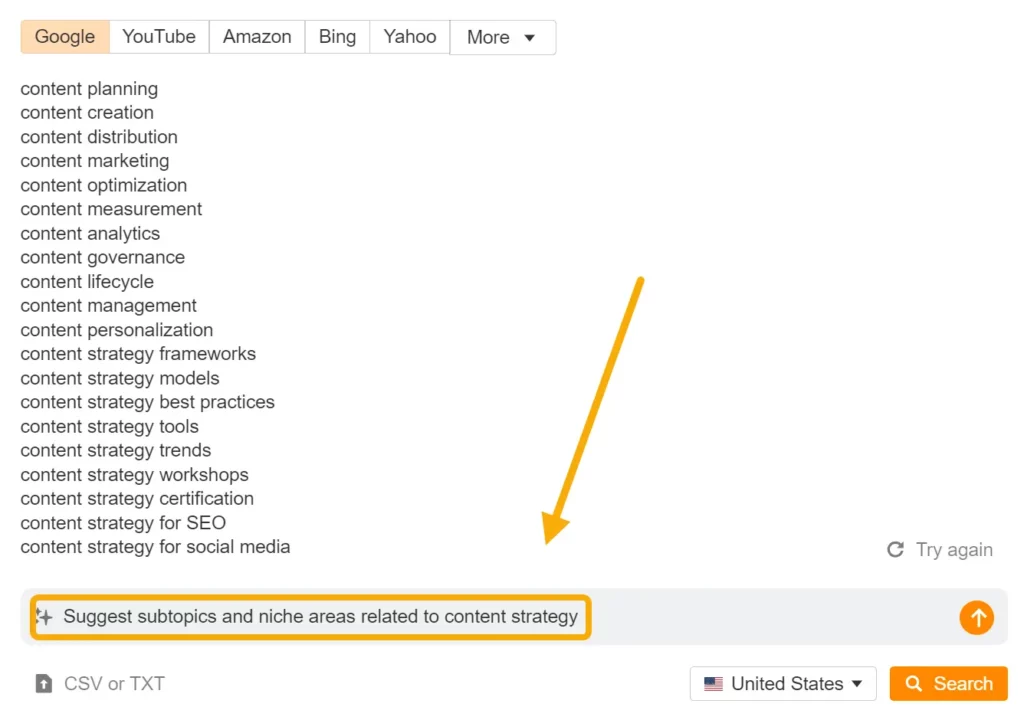Image resolution: width=1024 pixels, height=720 pixels.
Task: Click the magnifier icon inside the Search button
Action: (913, 683)
